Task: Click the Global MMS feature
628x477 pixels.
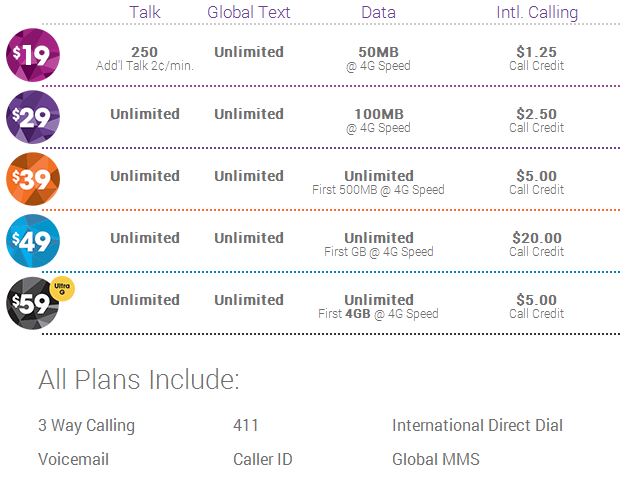Action: pos(436,459)
